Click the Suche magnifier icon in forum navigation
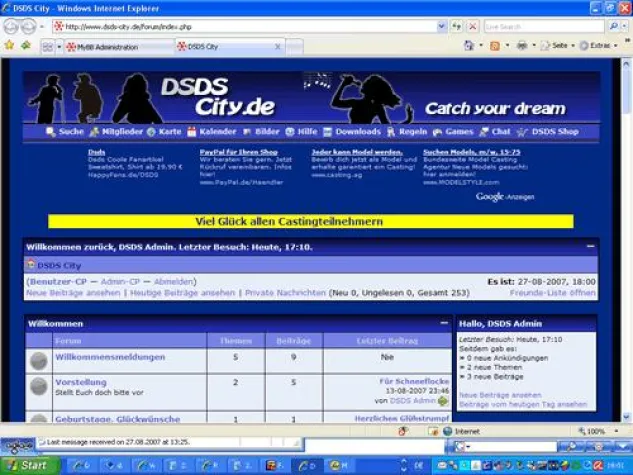The height and width of the screenshot is (475, 633). tap(51, 131)
